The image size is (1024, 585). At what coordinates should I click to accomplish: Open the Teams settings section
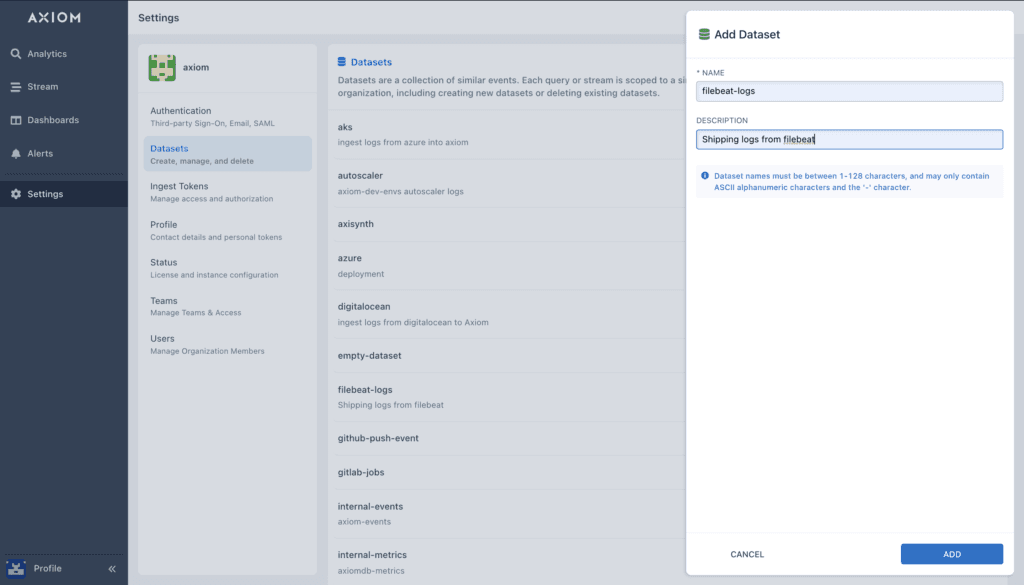(227, 306)
